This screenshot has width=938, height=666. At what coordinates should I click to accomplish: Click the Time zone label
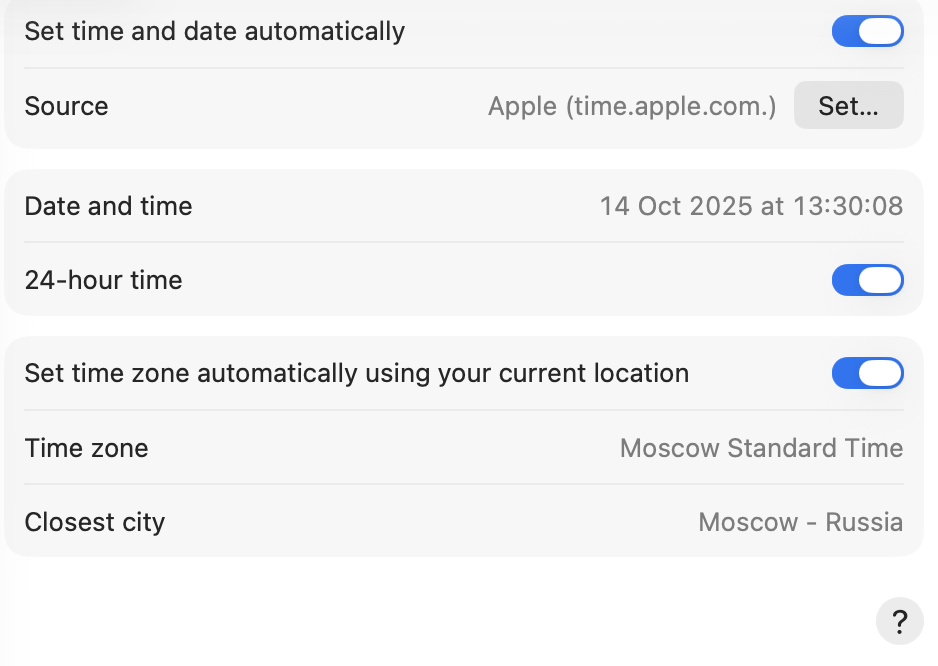(86, 448)
